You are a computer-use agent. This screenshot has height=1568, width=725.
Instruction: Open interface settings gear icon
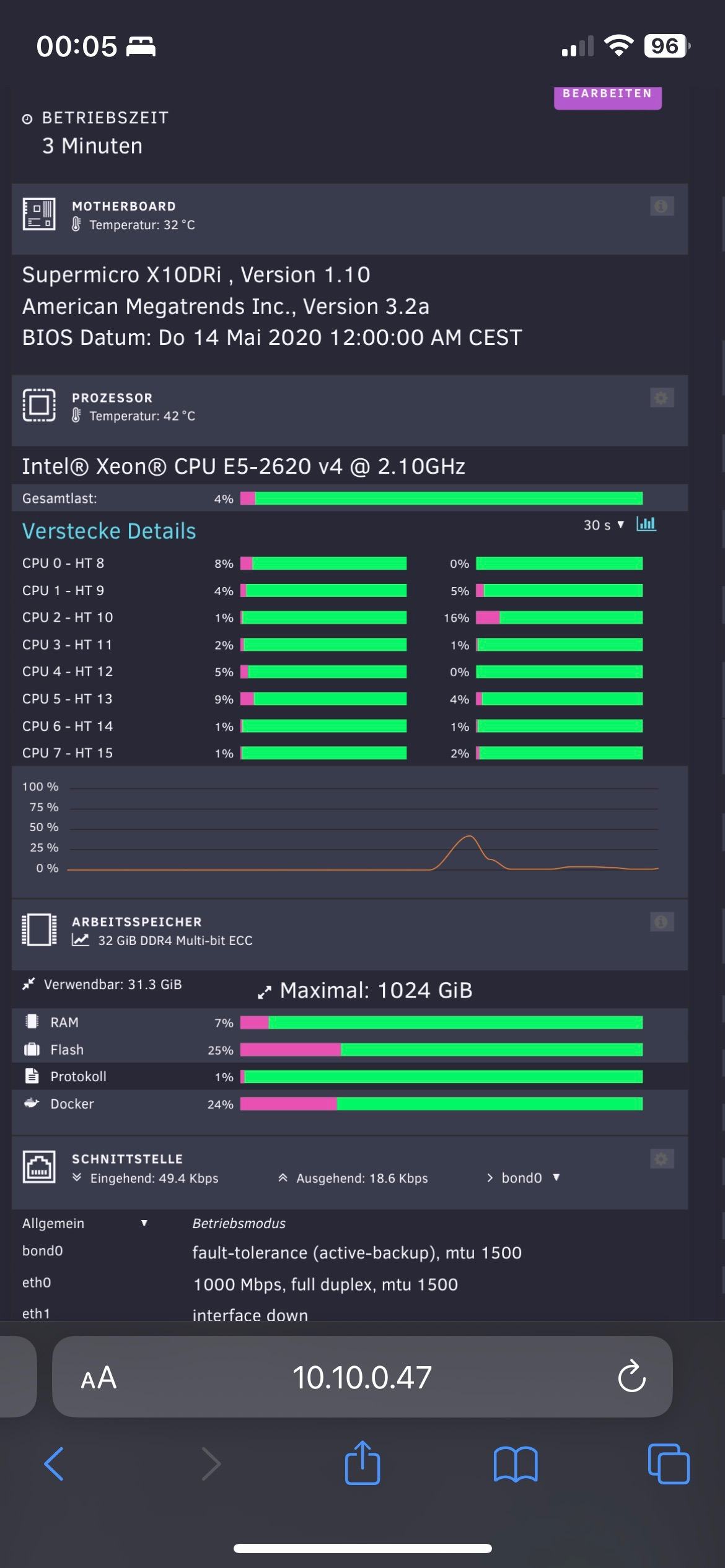661,1159
